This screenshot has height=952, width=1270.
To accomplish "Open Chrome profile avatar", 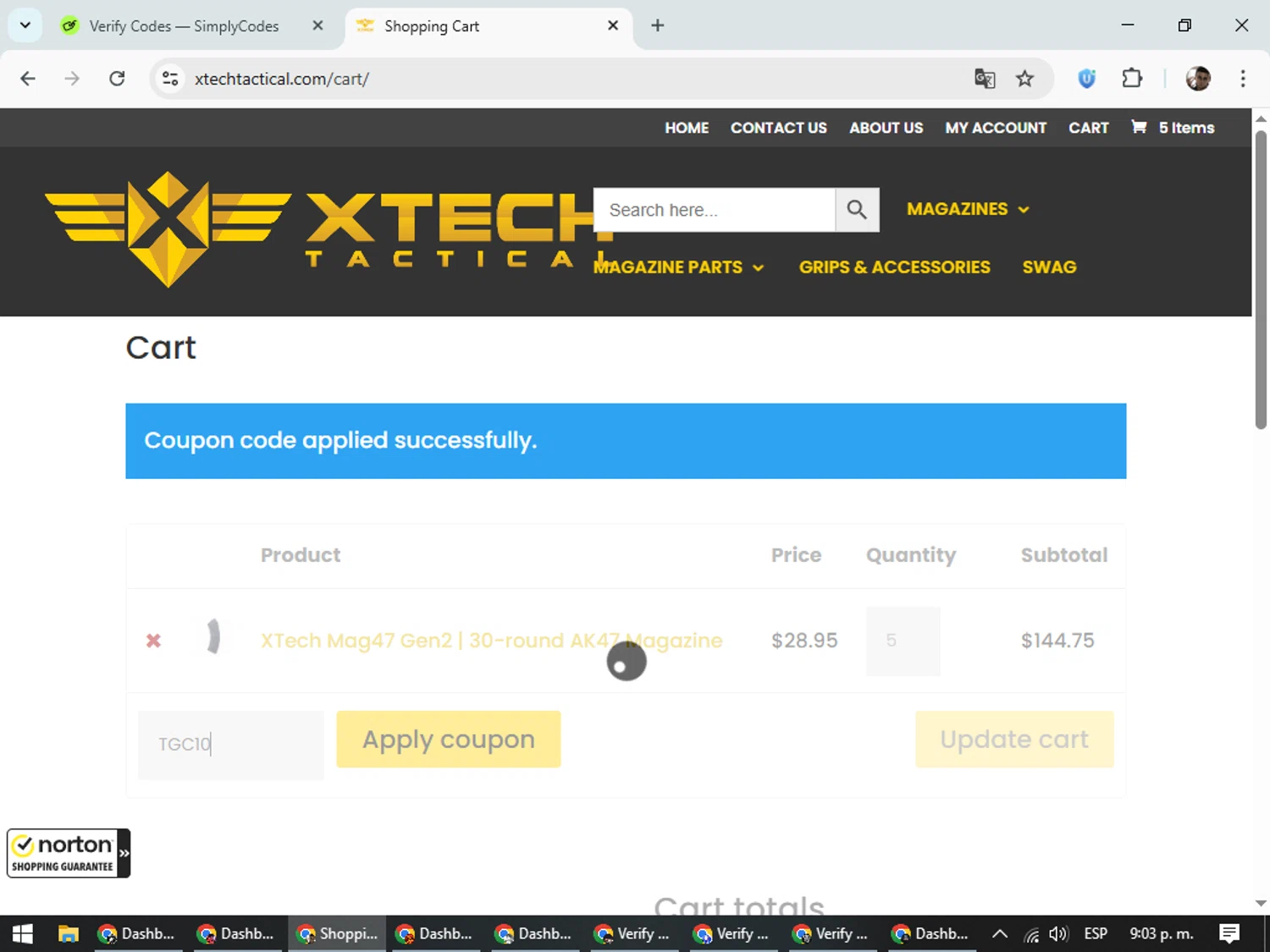I will click(x=1198, y=79).
